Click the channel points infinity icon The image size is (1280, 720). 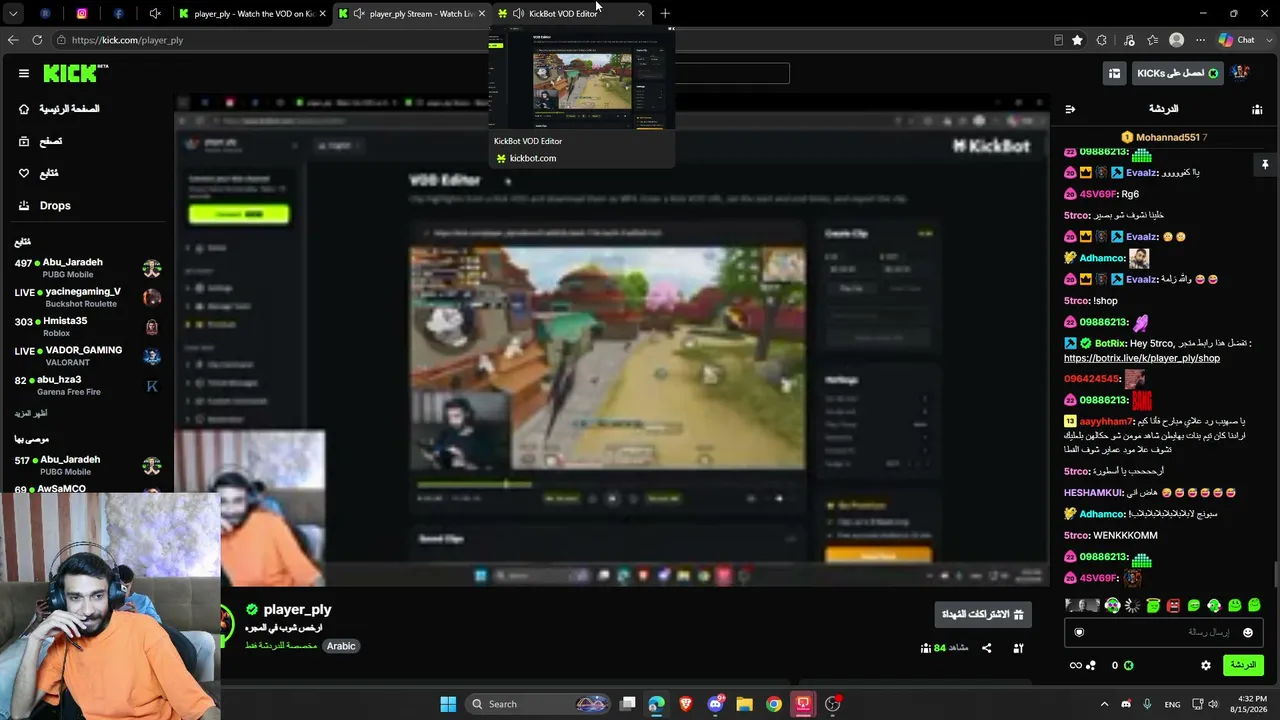(1076, 665)
